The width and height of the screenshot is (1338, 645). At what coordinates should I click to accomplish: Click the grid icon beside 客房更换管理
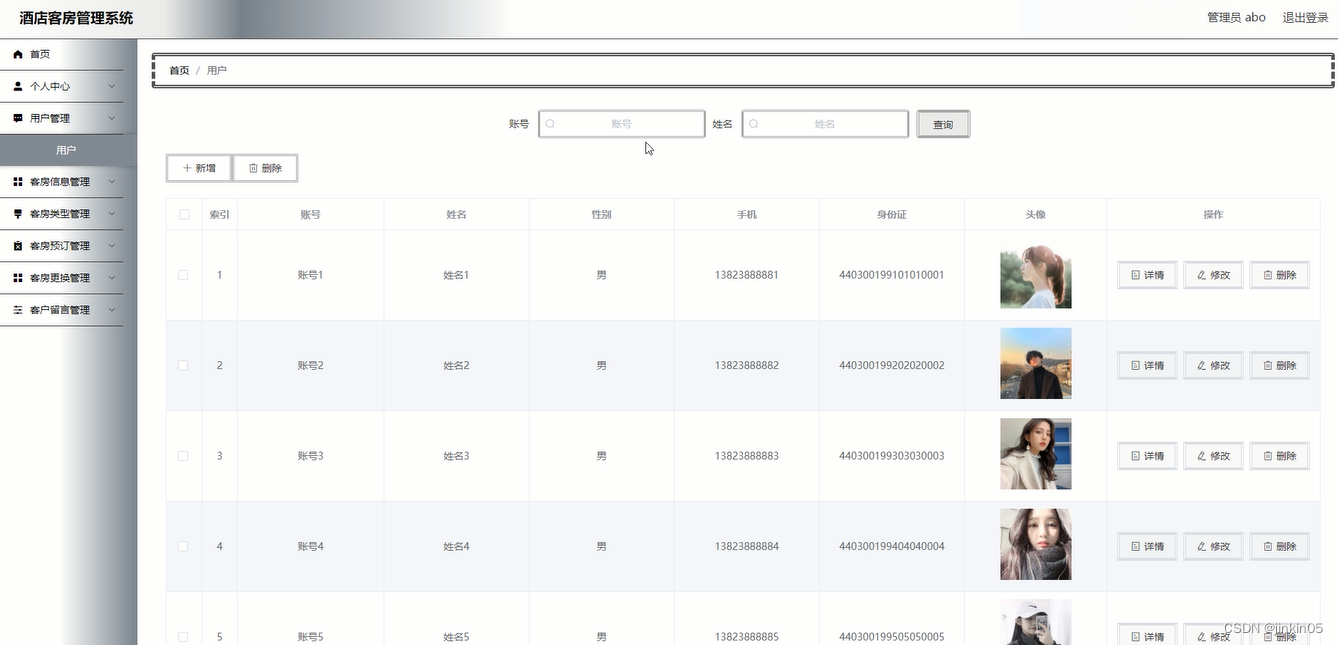coord(18,278)
